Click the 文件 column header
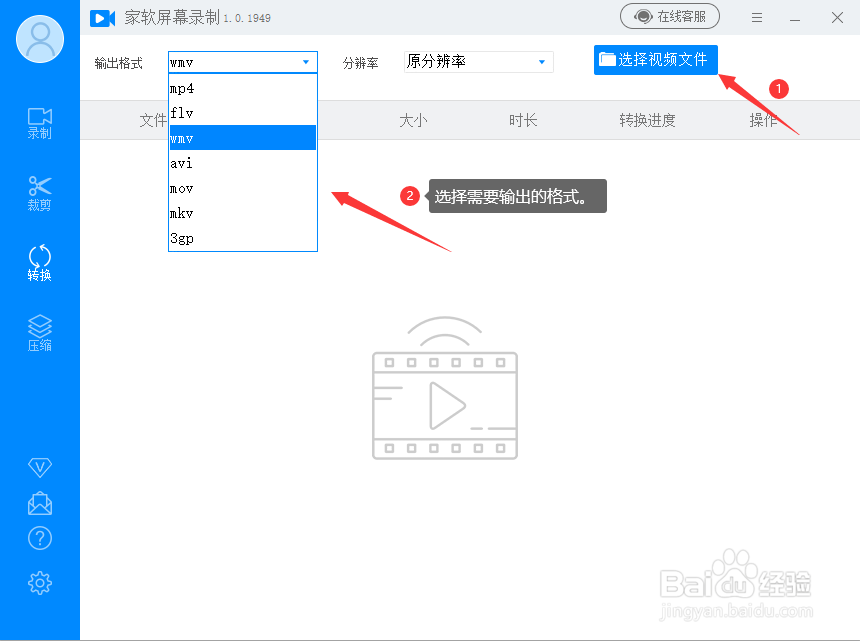 pyautogui.click(x=152, y=119)
